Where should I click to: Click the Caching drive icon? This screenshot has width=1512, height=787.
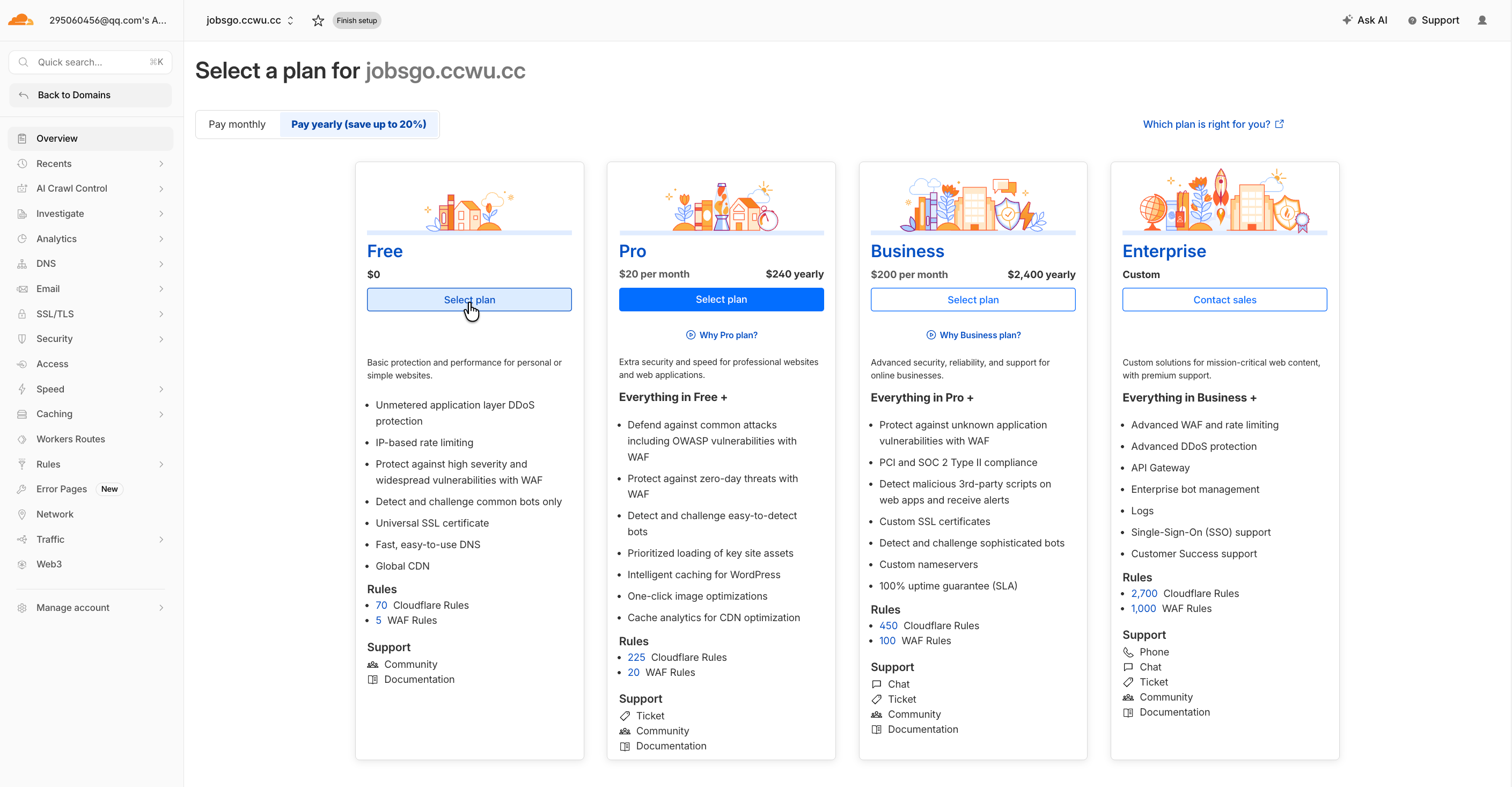click(x=23, y=414)
